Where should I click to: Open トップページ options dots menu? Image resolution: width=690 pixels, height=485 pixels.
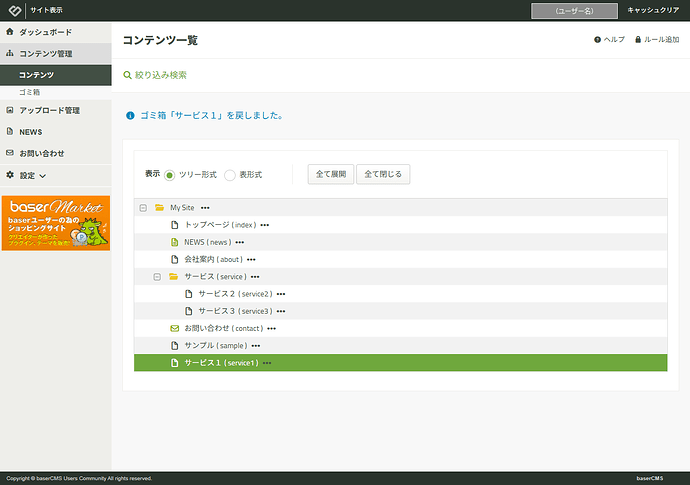[x=264, y=225]
